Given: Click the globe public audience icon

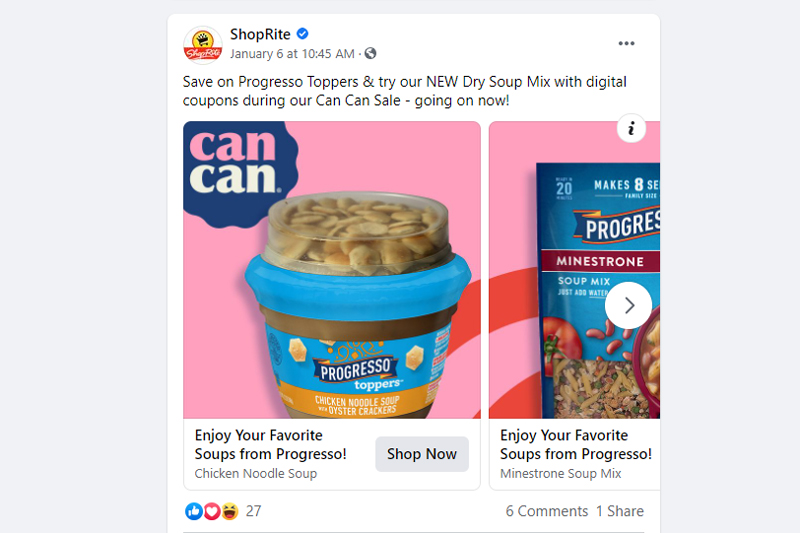Looking at the screenshot, I should click(x=370, y=54).
